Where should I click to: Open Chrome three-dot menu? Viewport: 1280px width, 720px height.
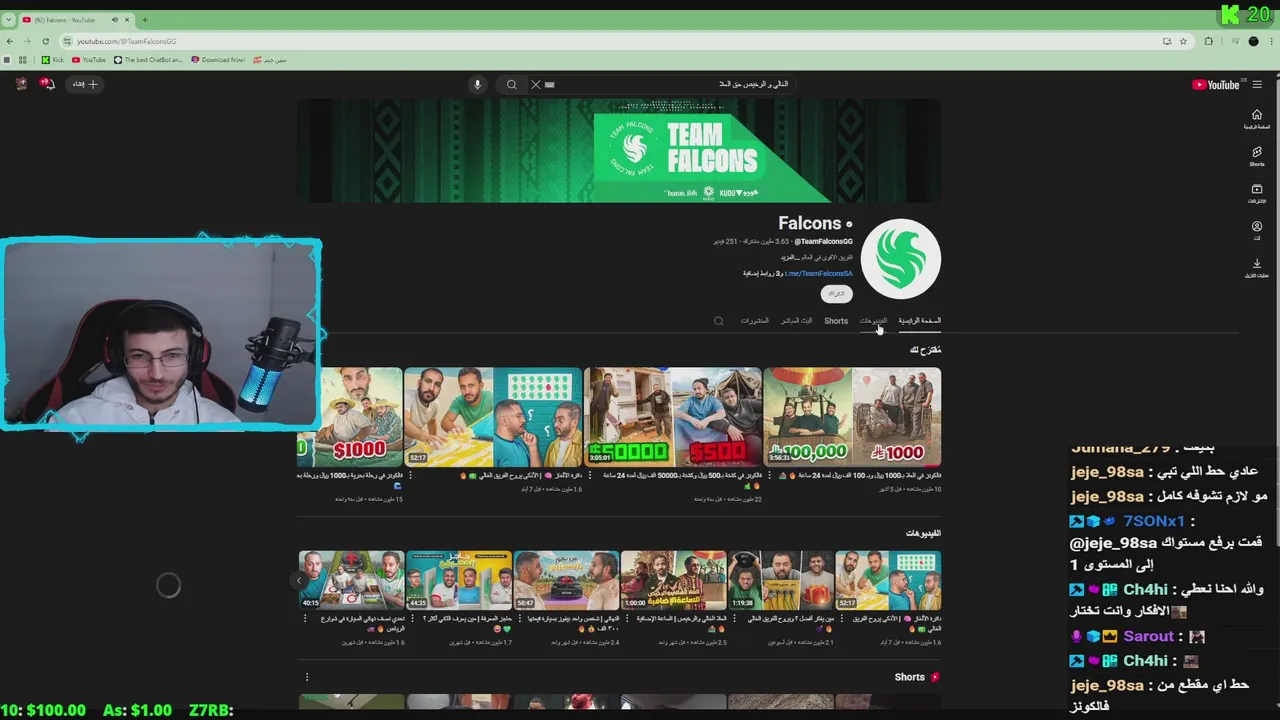(1270, 41)
